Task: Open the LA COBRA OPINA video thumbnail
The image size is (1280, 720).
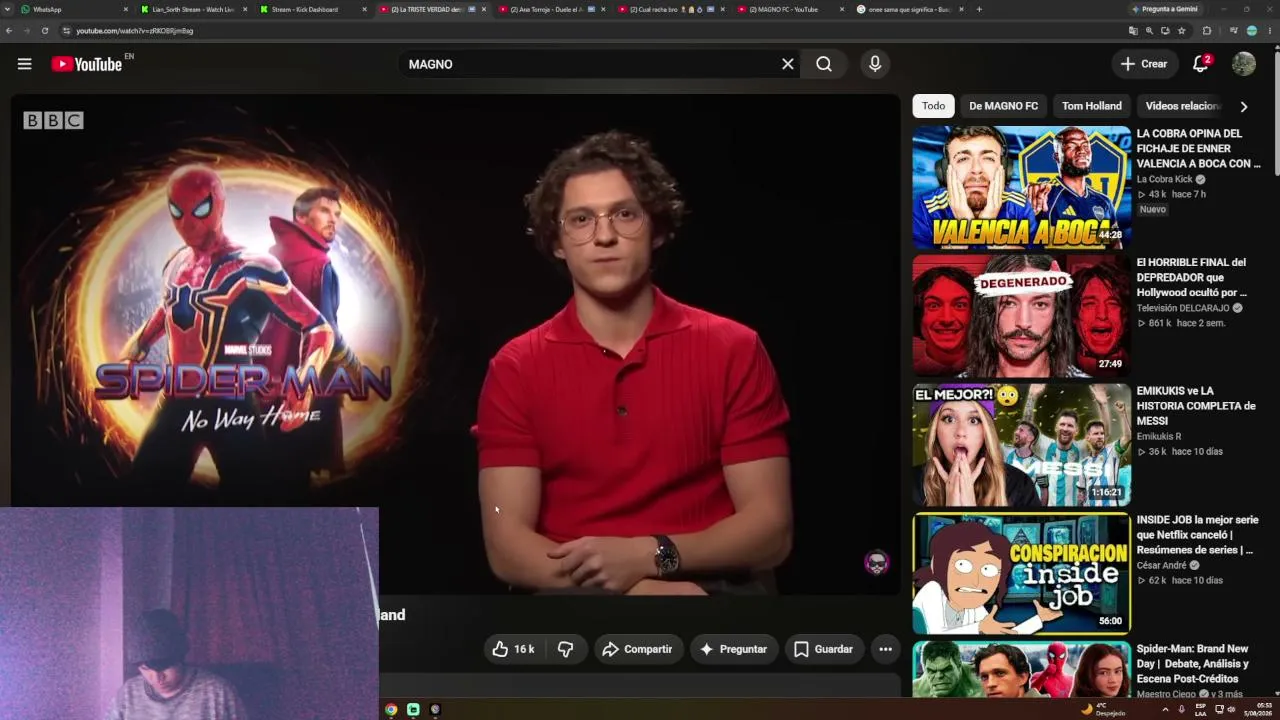Action: point(1021,187)
